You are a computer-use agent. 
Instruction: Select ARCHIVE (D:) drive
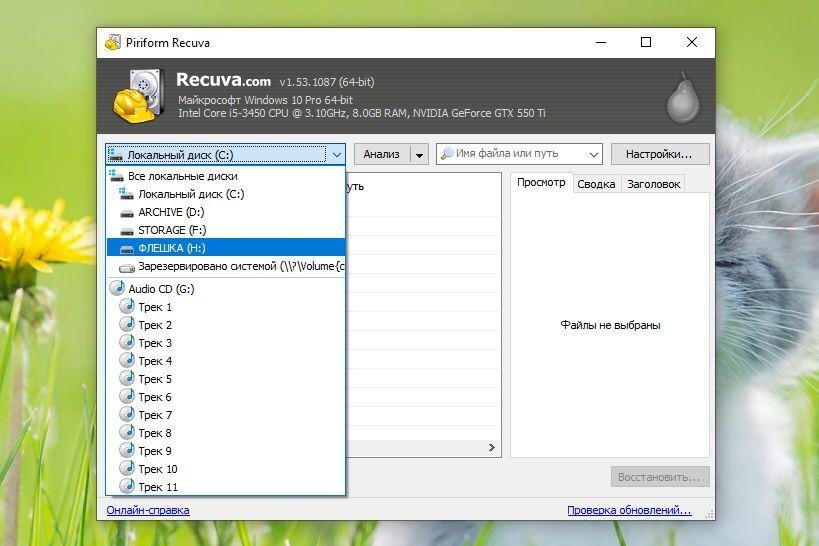pos(225,212)
